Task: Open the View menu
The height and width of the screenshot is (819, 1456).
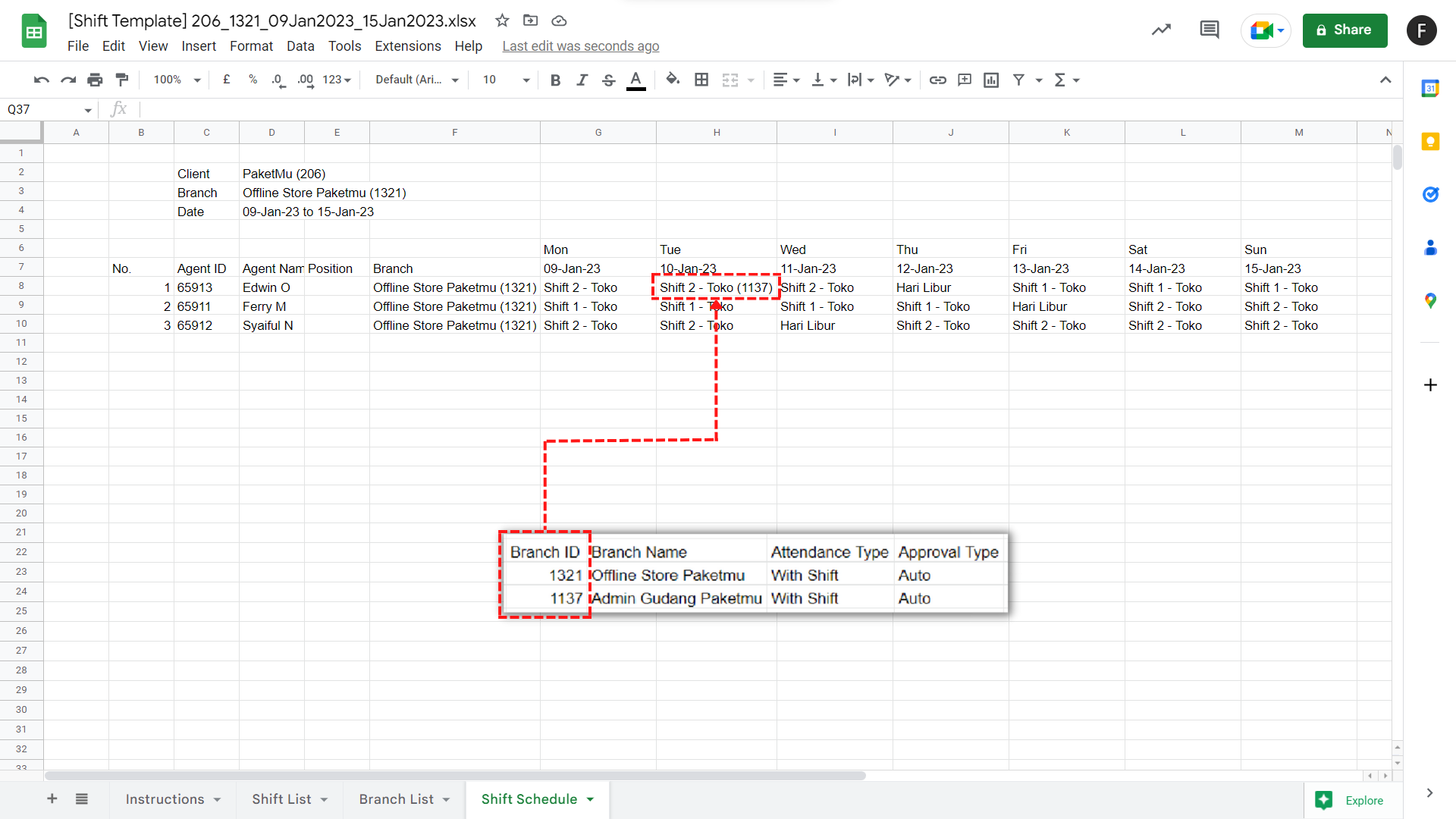Action: pos(153,46)
